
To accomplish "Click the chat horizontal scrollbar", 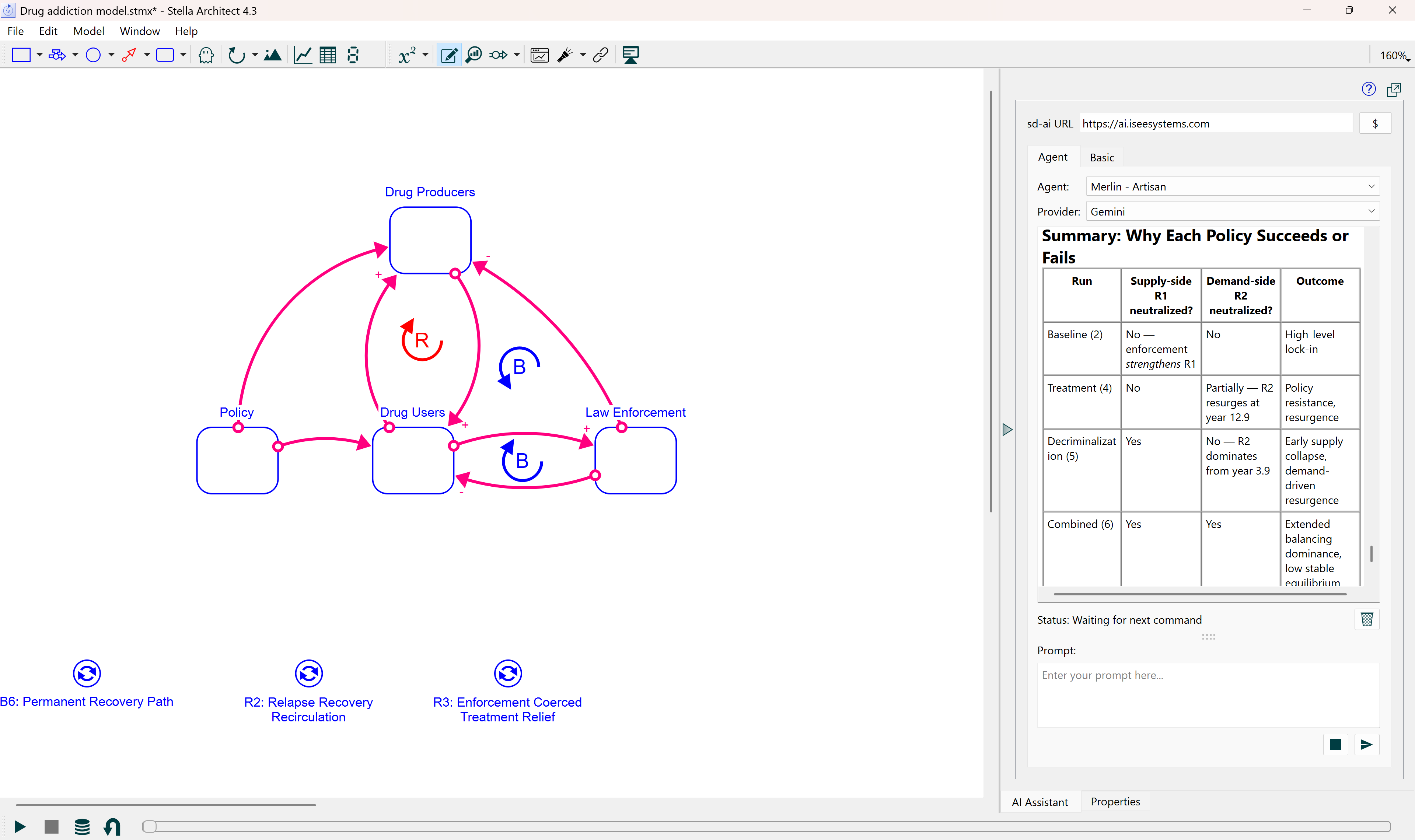I will [x=1200, y=594].
